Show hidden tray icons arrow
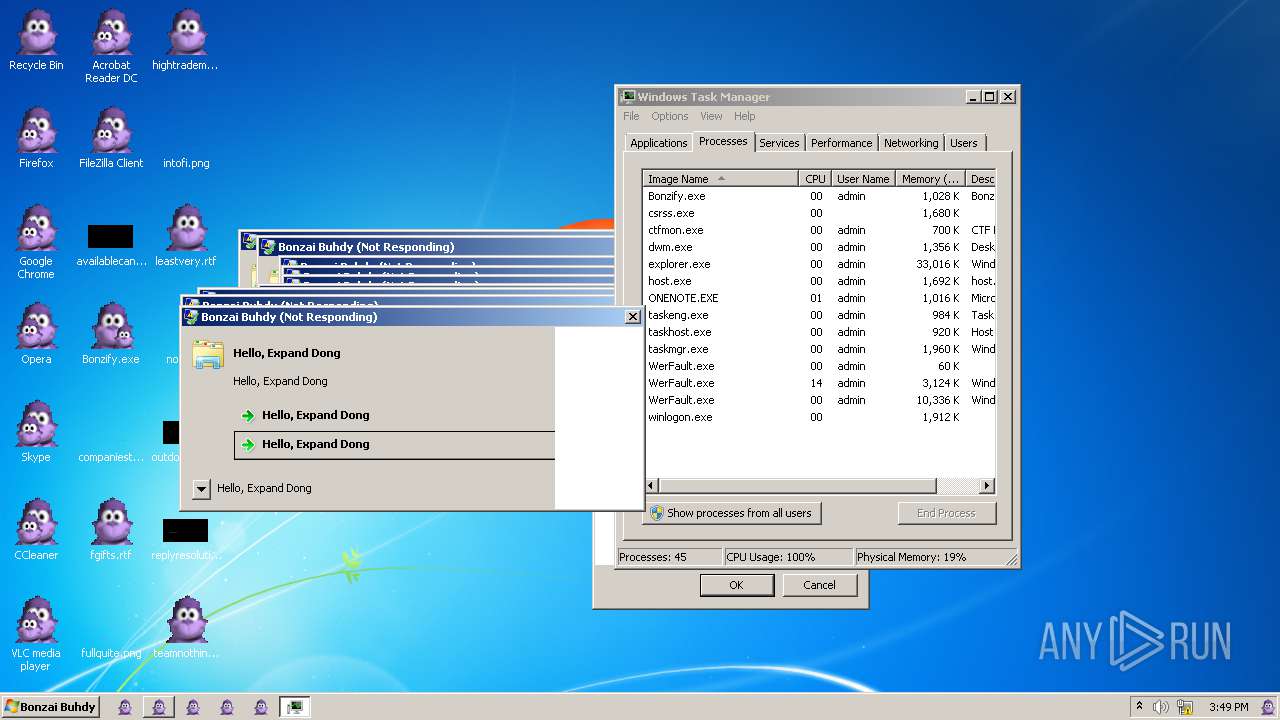1280x720 pixels. tap(1139, 707)
